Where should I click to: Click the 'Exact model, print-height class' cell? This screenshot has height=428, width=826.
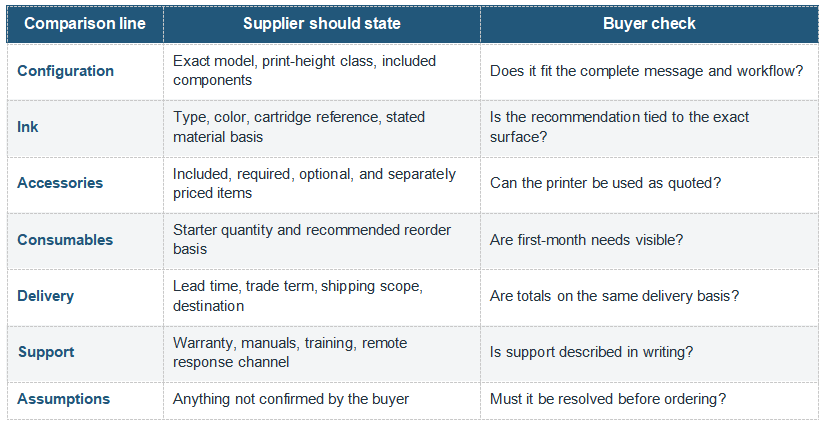[x=321, y=71]
